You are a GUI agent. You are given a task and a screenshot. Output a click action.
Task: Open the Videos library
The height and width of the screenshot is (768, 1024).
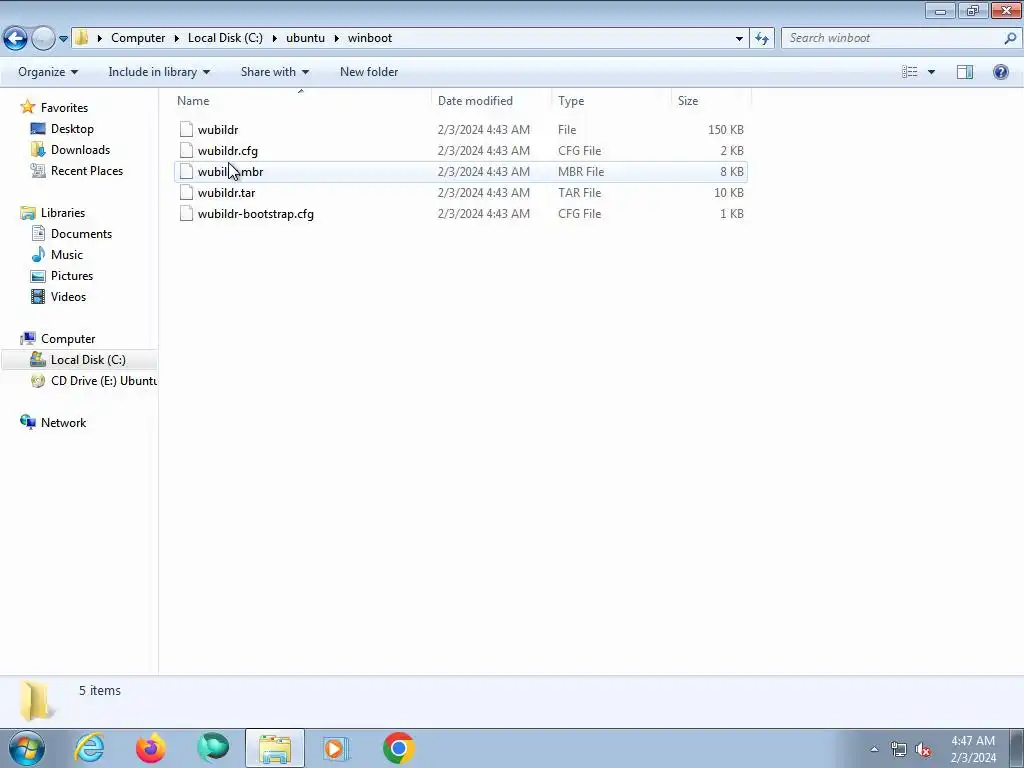click(68, 296)
